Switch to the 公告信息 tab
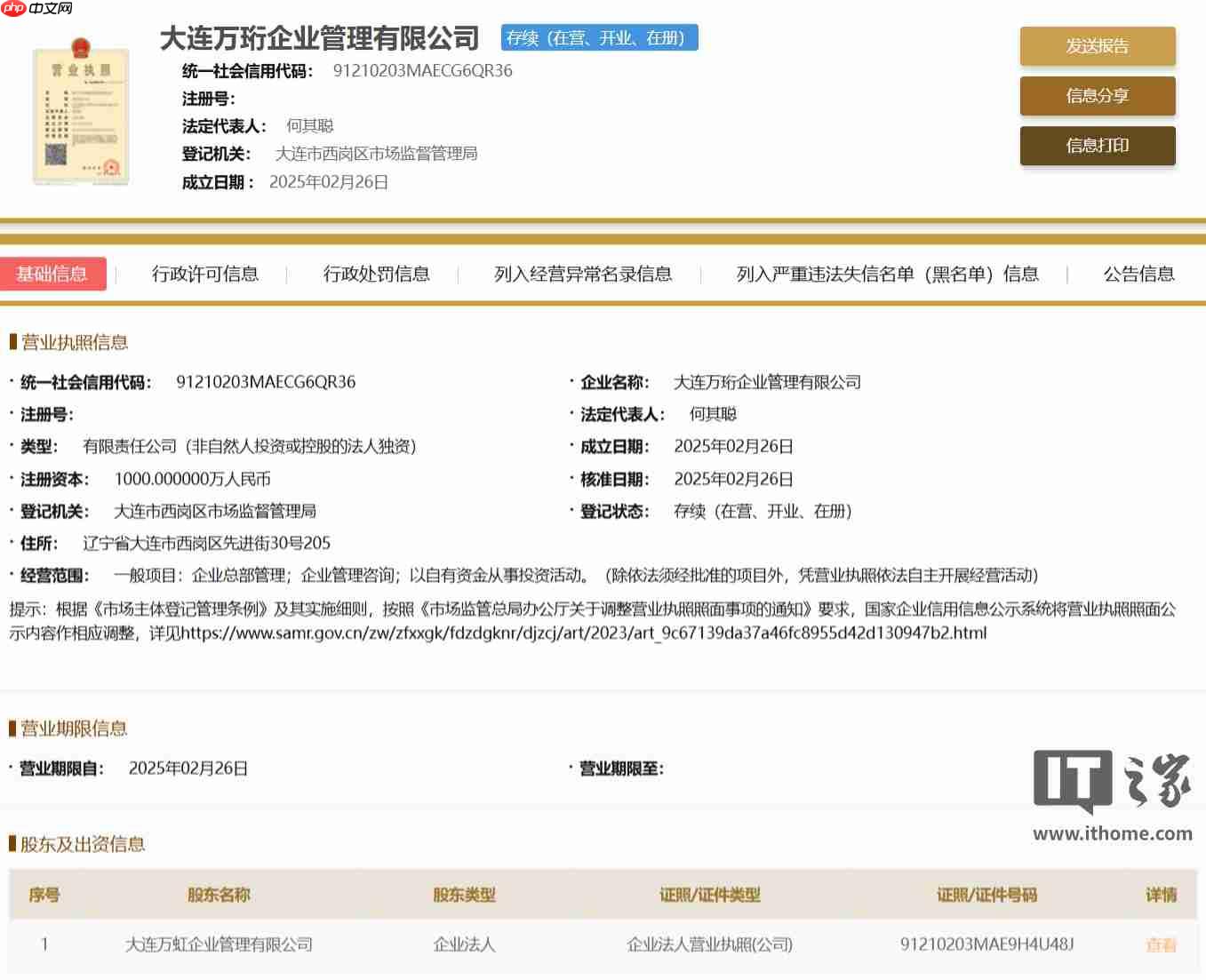This screenshot has height=980, width=1206. click(x=1138, y=275)
